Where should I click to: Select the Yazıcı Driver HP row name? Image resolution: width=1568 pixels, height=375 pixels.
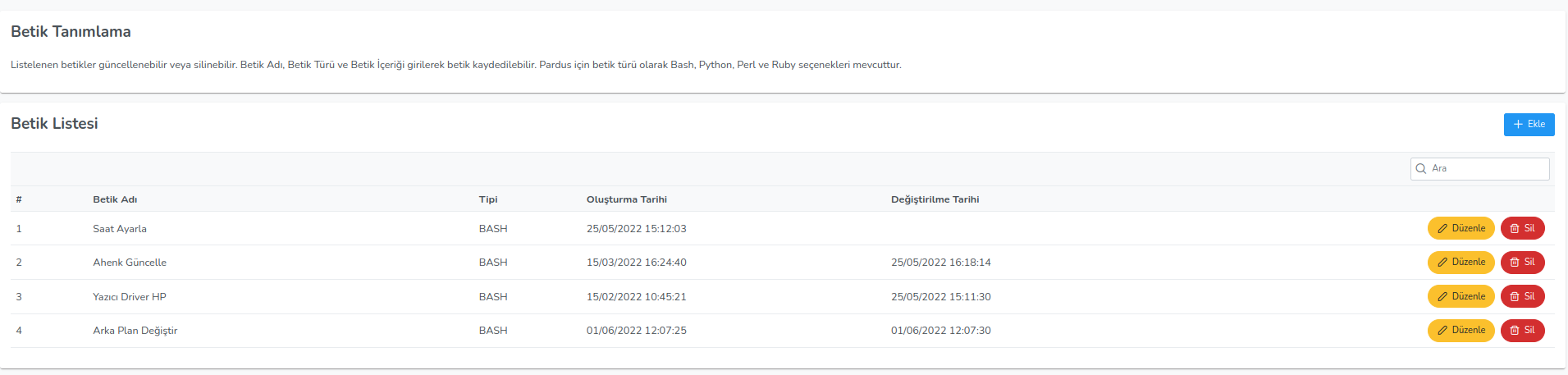[130, 297]
